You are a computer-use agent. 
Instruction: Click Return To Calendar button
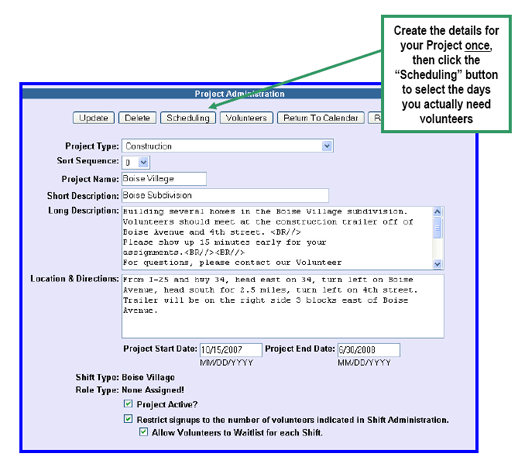pos(321,118)
